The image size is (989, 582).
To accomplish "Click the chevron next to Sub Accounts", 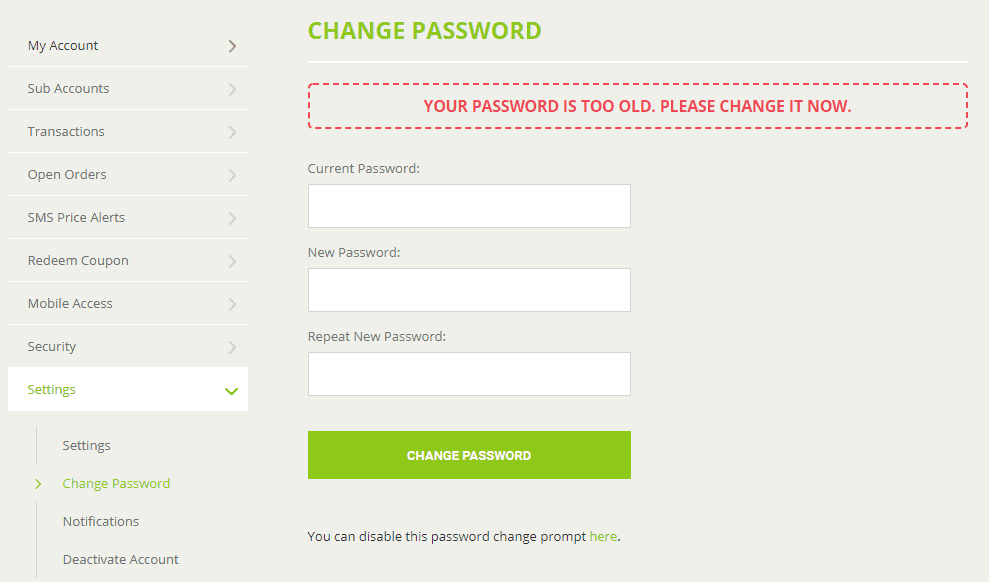I will tap(232, 89).
